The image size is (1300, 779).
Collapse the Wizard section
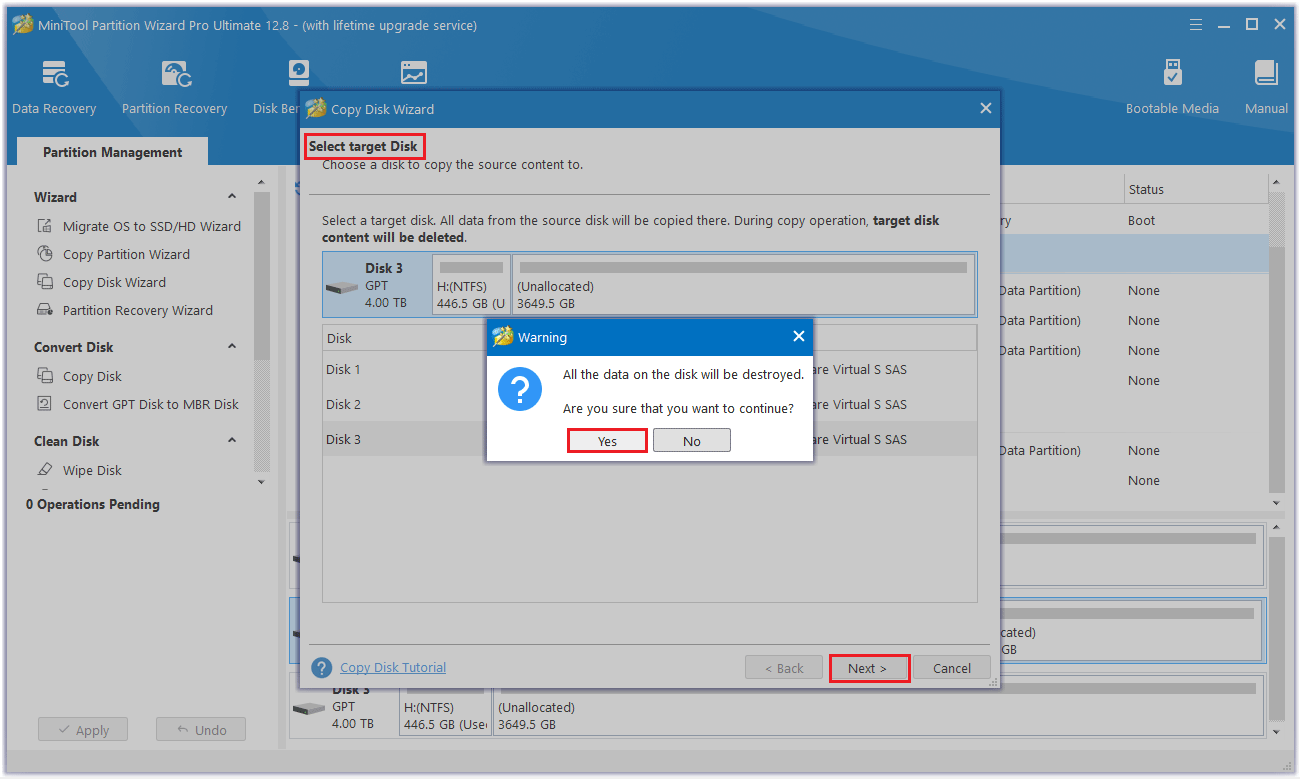[x=232, y=197]
